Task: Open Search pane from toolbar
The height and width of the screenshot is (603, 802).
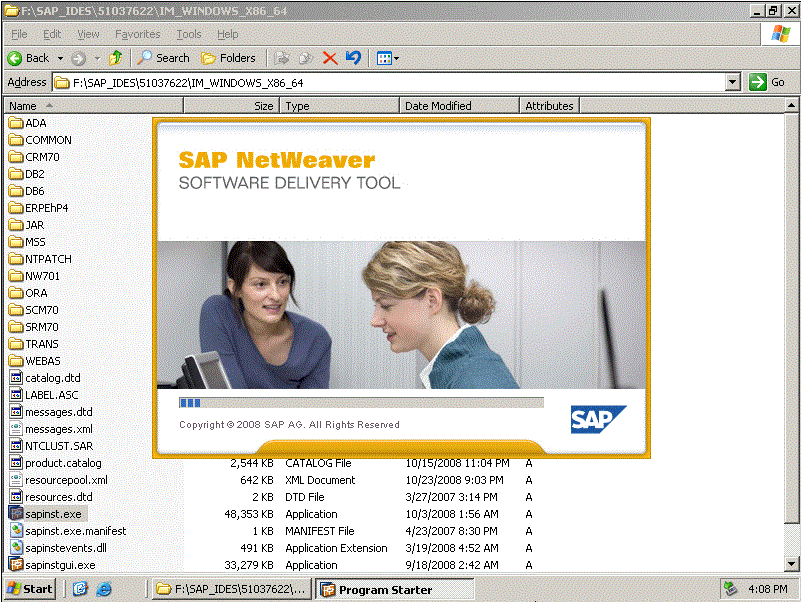Action: [164, 58]
